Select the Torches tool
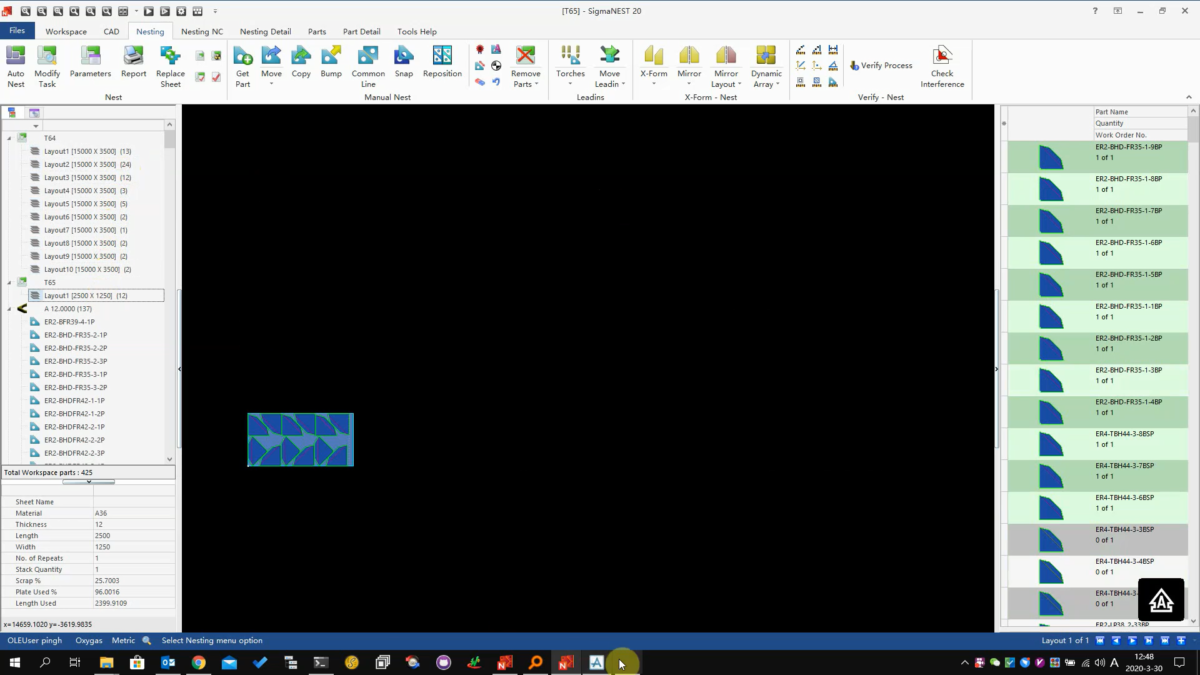Viewport: 1200px width, 675px height. point(571,60)
